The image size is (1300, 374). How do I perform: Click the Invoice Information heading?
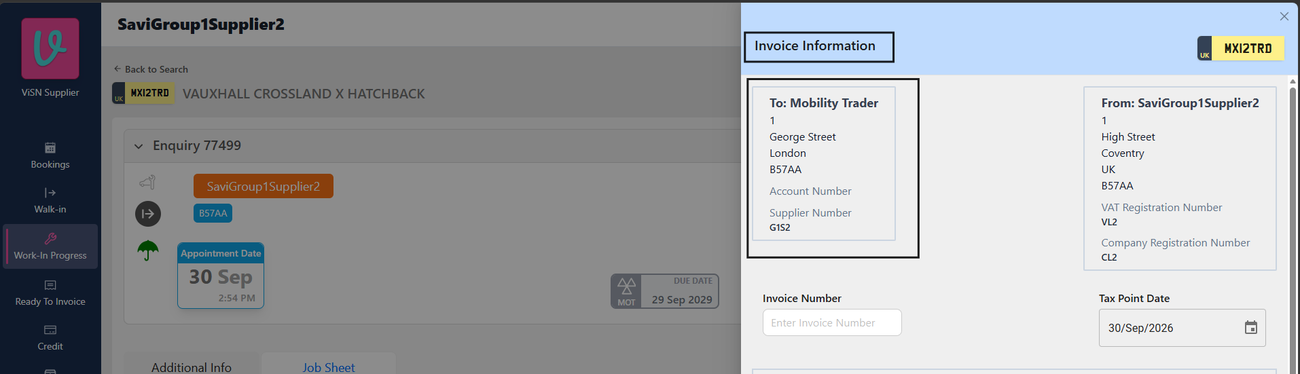(x=815, y=46)
